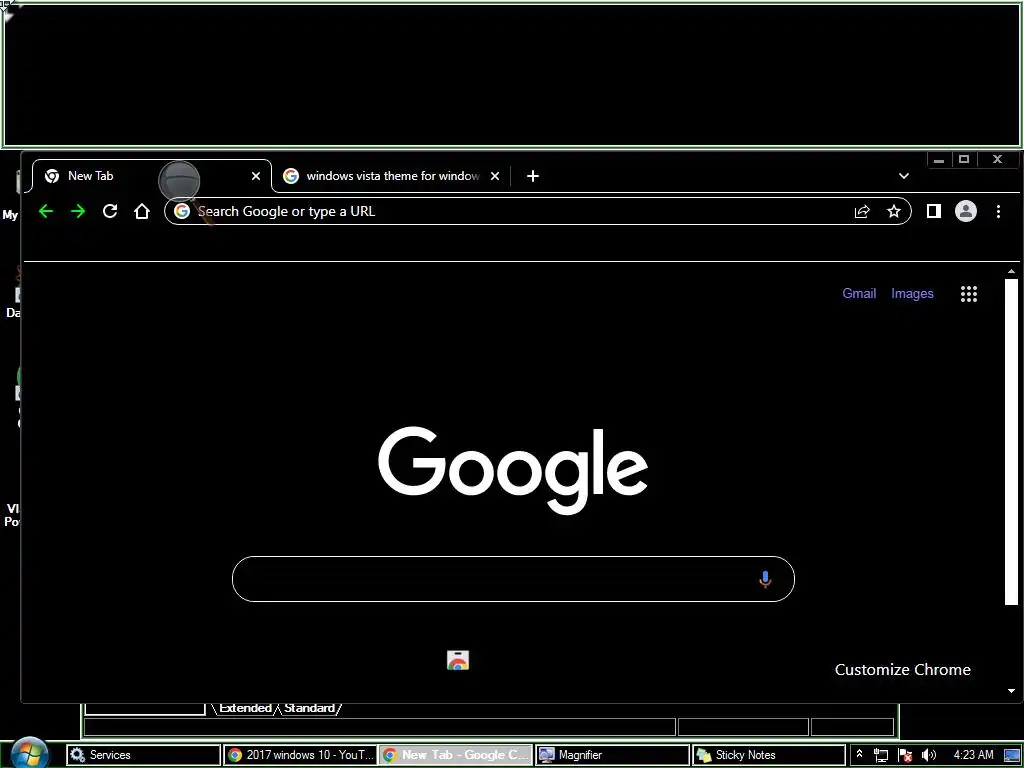The width and height of the screenshot is (1024, 768).
Task: Switch to Magnifier in the taskbar
Action: point(613,755)
